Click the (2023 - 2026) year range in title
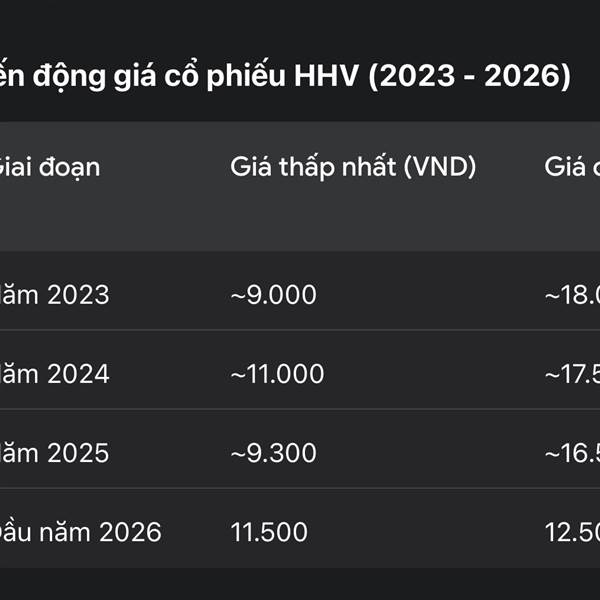This screenshot has width=600, height=600. 469,78
